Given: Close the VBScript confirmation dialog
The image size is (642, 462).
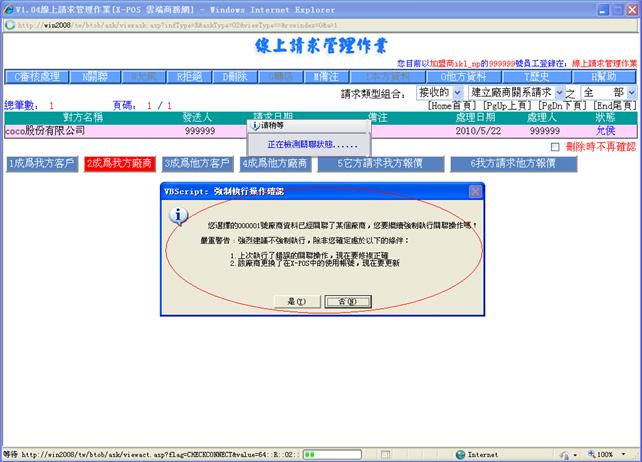Looking at the screenshot, I should [475, 190].
